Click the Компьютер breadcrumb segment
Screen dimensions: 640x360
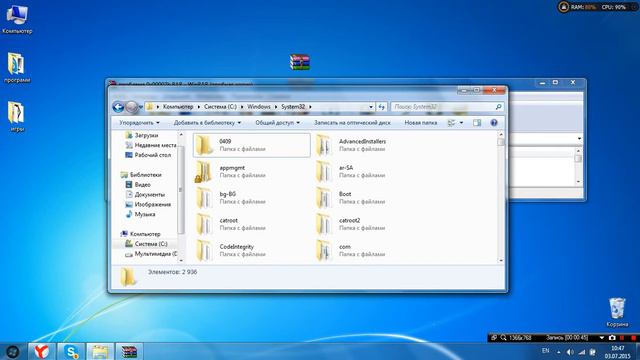[x=178, y=107]
